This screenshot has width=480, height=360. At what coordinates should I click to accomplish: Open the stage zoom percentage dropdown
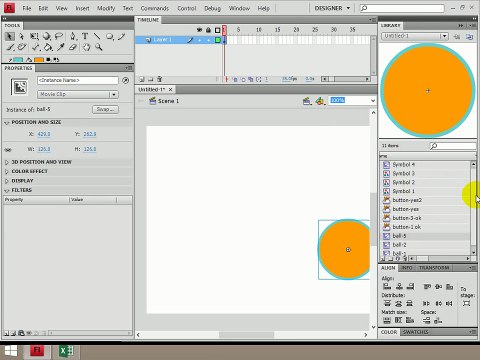click(373, 100)
